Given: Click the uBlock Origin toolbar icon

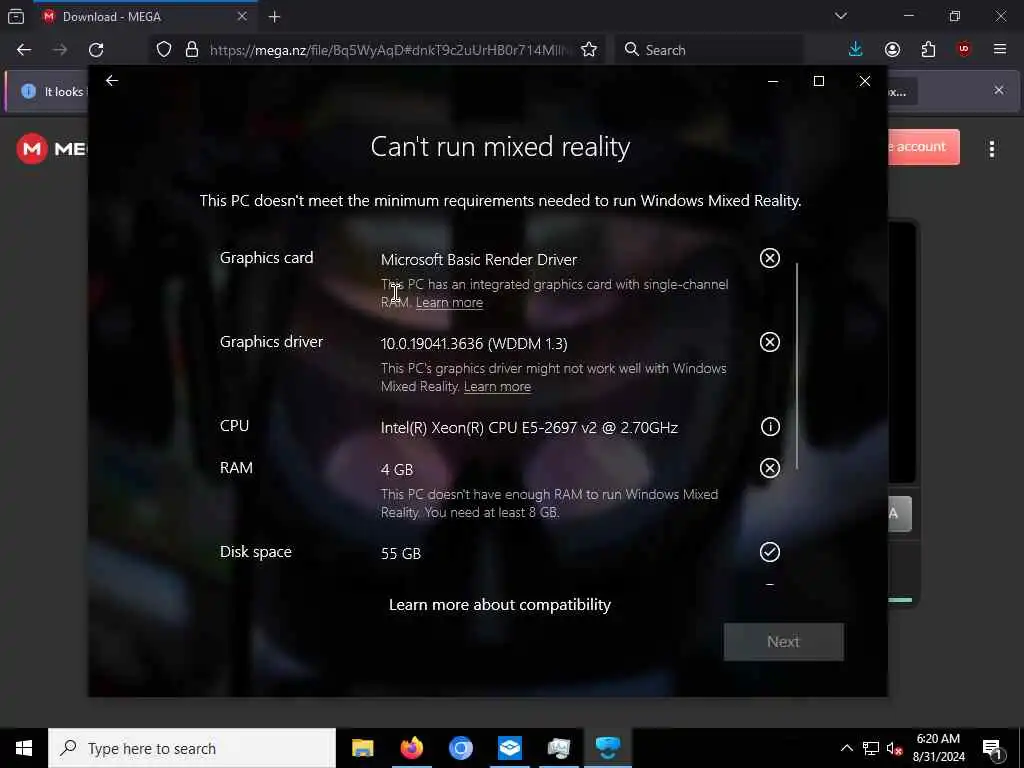Looking at the screenshot, I should pos(964,50).
